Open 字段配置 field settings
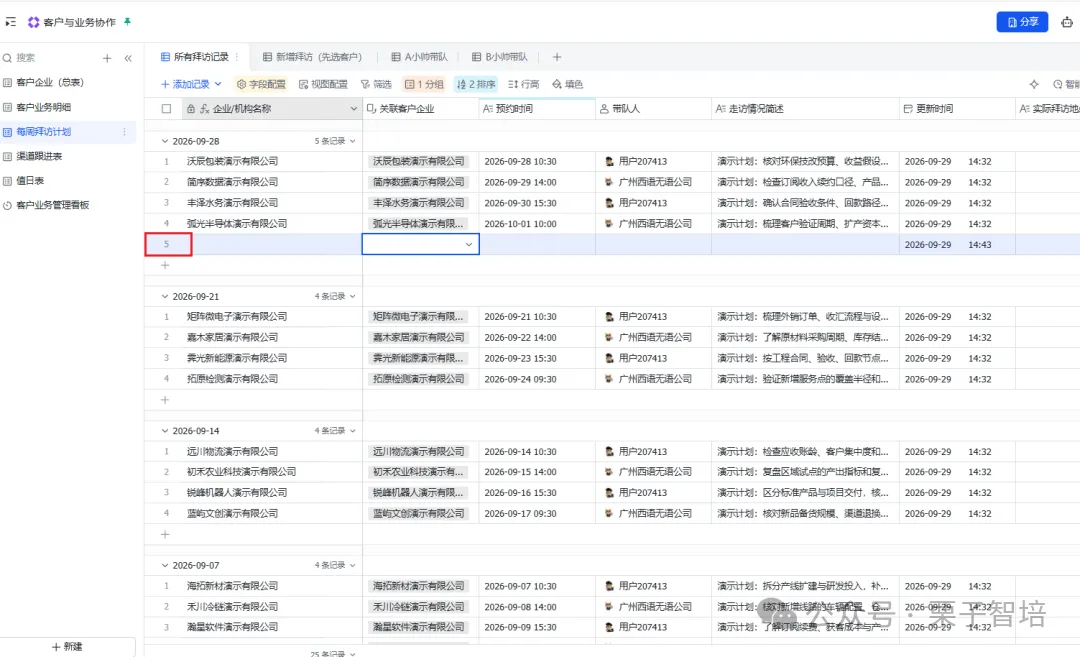Screen dimensions: 1080x657 pyautogui.click(x=261, y=84)
